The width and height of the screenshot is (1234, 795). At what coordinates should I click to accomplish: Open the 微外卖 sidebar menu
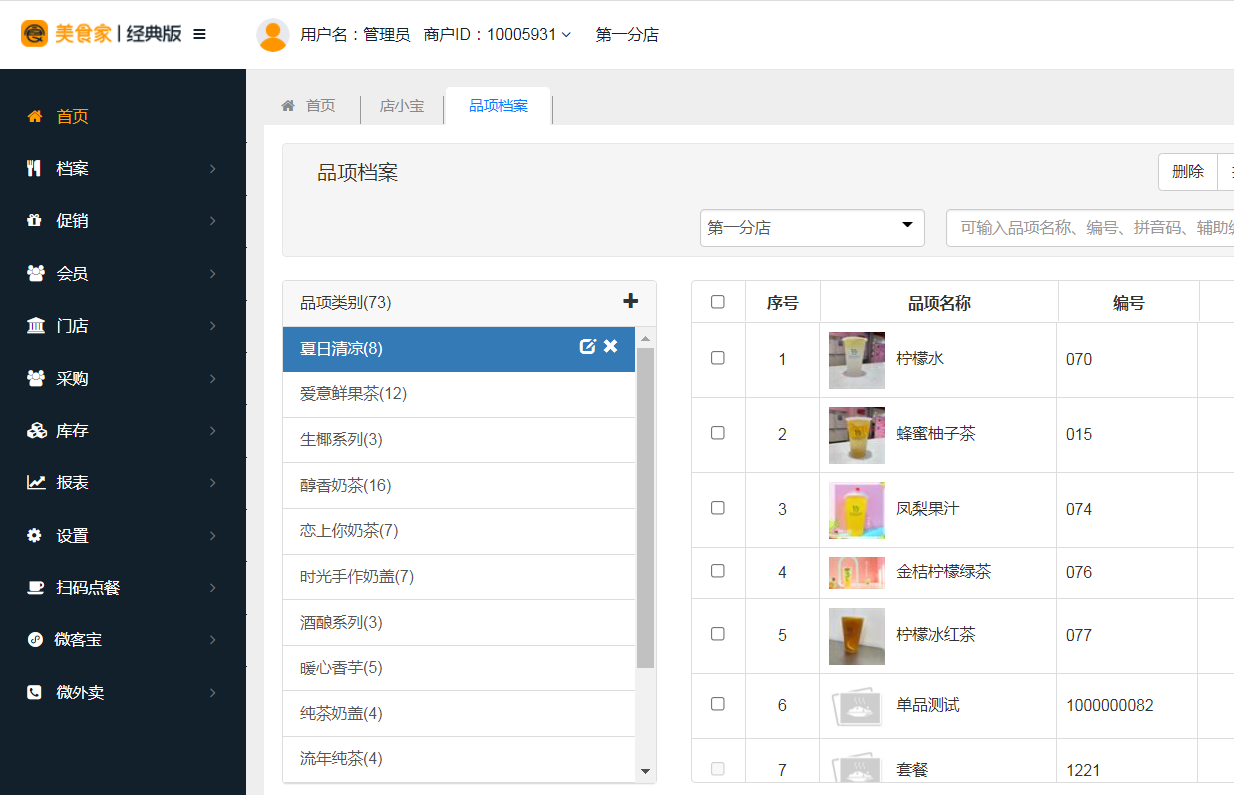pos(122,692)
